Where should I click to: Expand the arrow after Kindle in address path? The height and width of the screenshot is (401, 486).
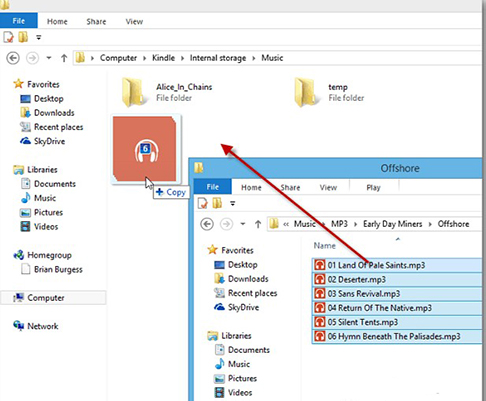coord(182,58)
